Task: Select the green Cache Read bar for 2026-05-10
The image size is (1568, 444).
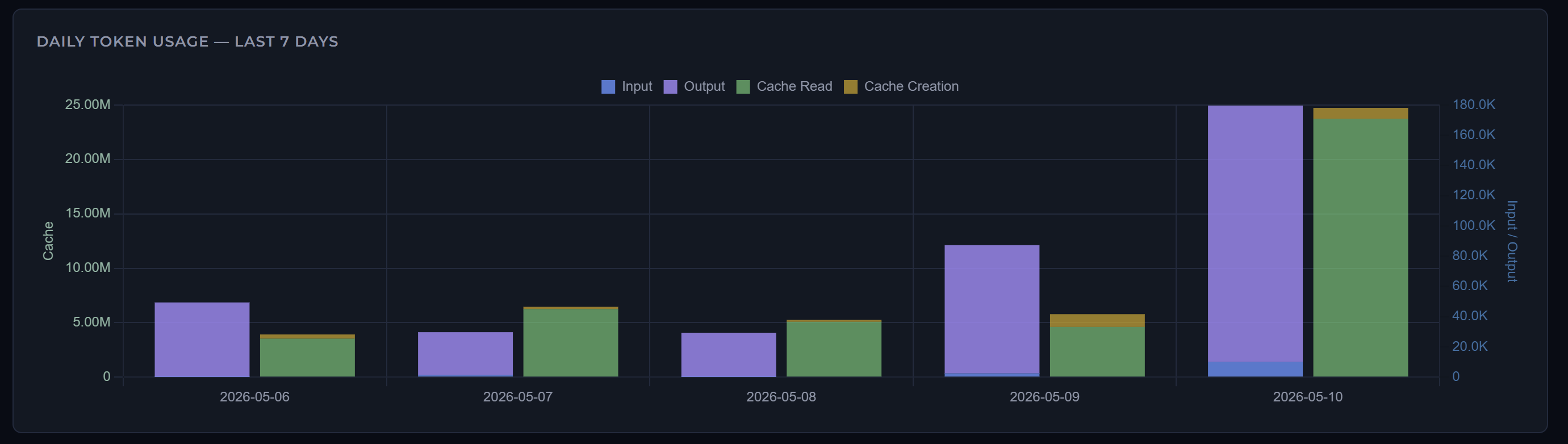Action: point(1361,248)
